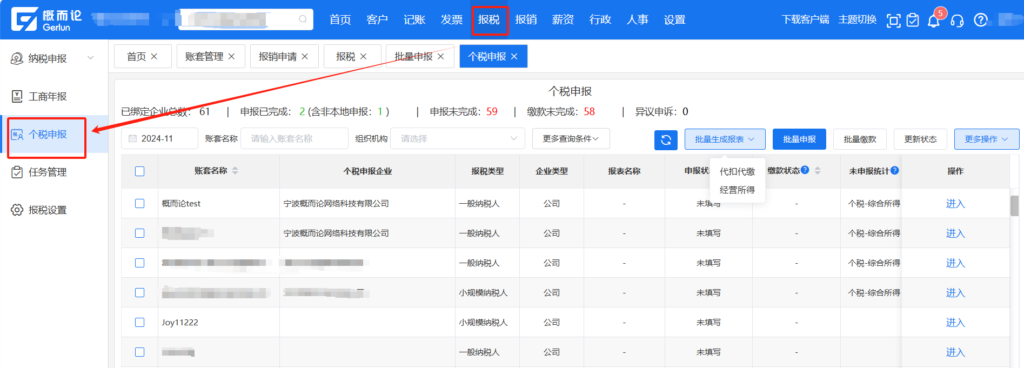
Task: Click the 纳税申报 sidebar icon
Action: coord(18,58)
